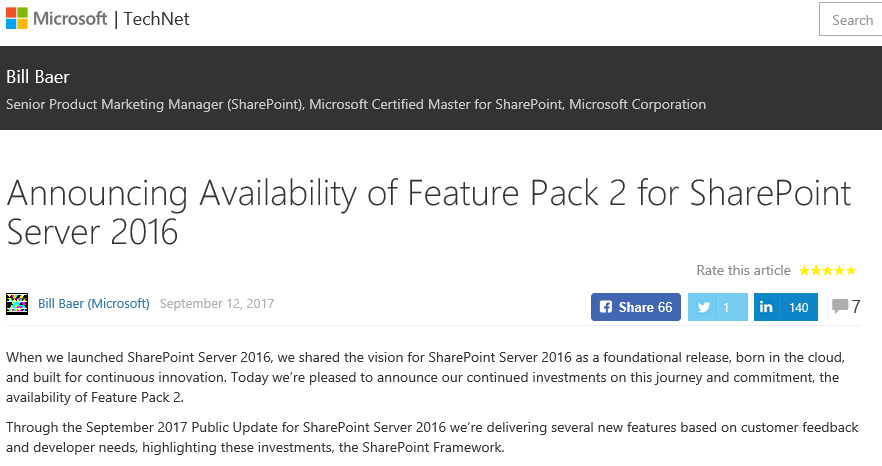Click the comments speech bubble icon
882x466 pixels.
(839, 306)
